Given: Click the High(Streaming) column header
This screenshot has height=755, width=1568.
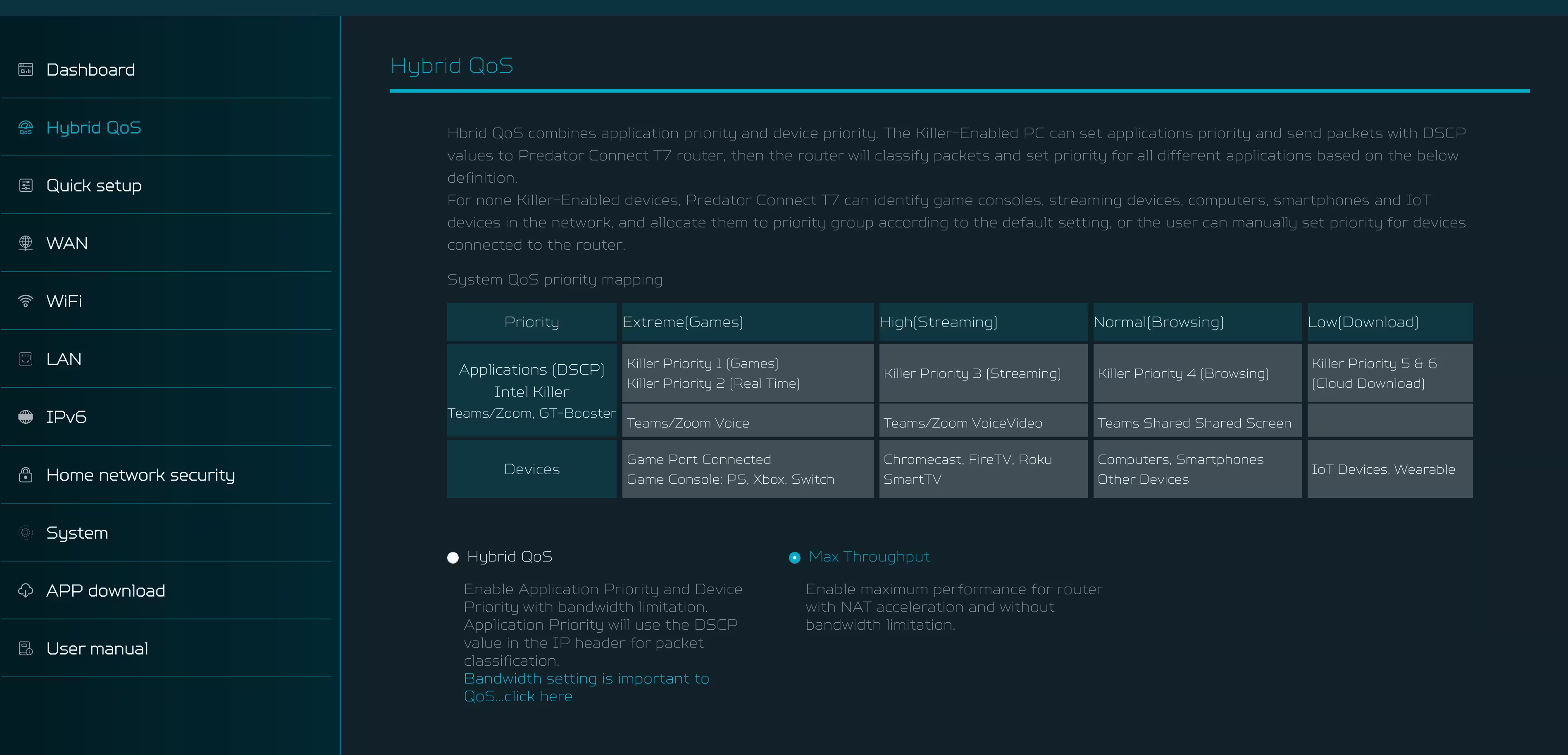Looking at the screenshot, I should coord(983,322).
